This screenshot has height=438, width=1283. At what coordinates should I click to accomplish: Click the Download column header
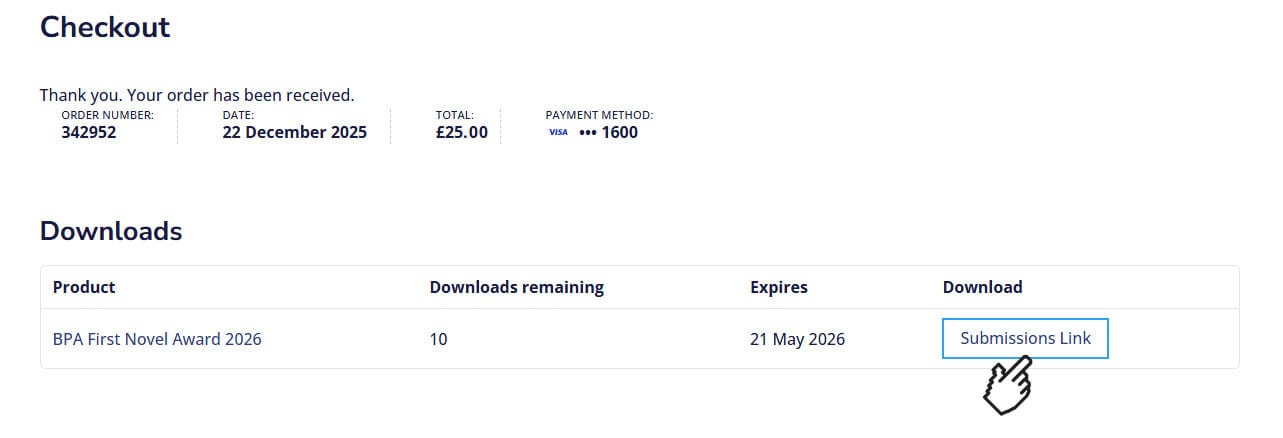(x=982, y=287)
